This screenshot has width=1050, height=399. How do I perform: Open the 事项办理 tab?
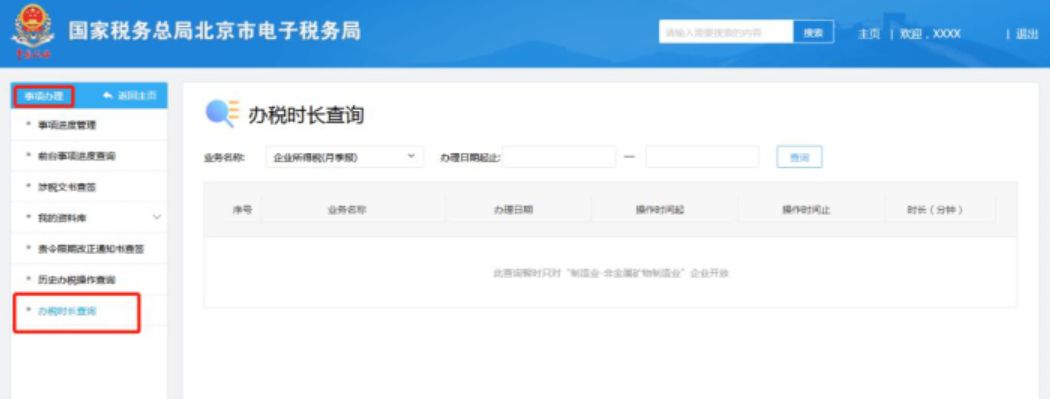pos(44,96)
